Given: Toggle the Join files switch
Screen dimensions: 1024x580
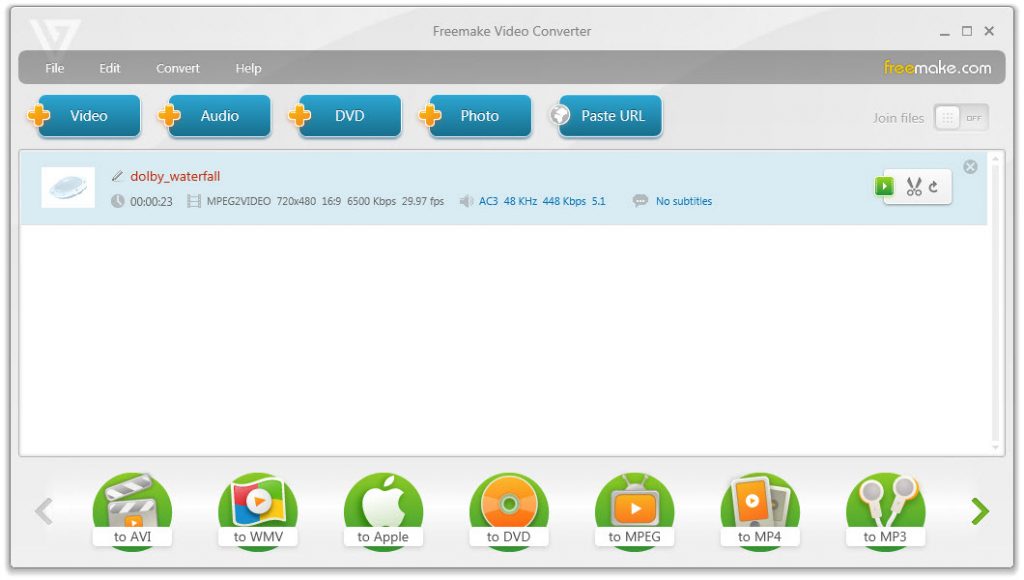Looking at the screenshot, I should (961, 118).
